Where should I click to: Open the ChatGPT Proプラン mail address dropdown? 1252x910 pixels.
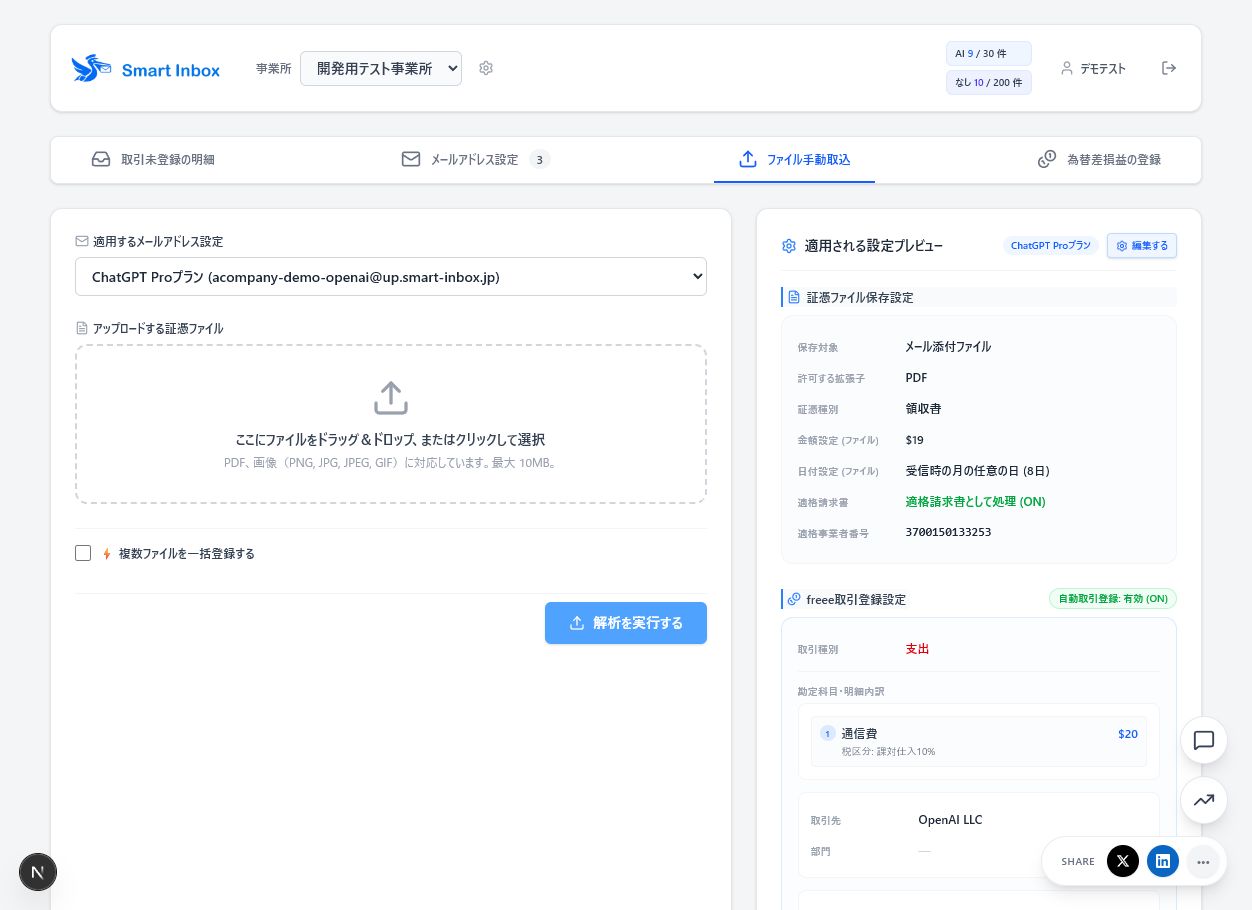point(391,277)
